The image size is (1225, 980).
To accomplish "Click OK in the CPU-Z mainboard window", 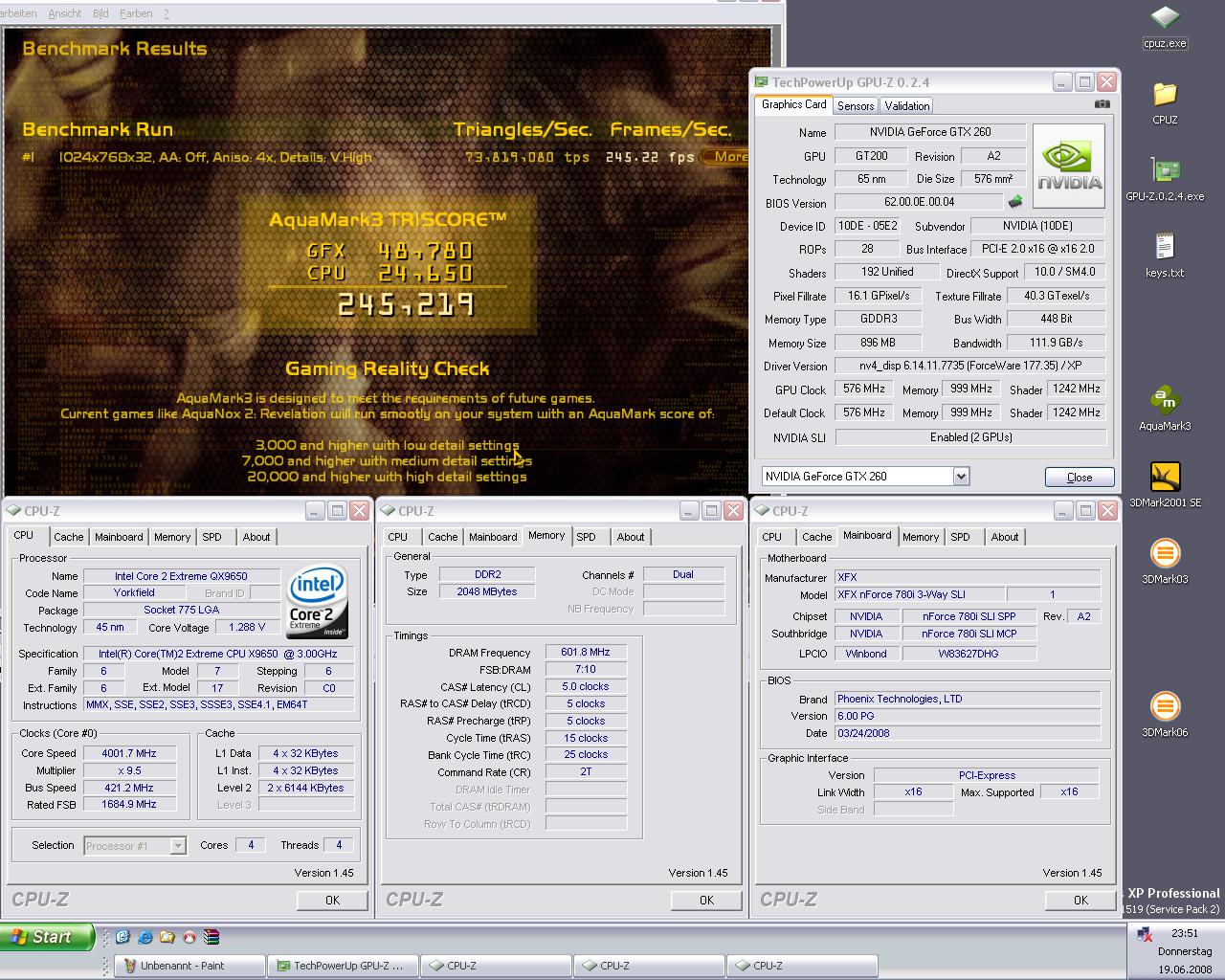I will pyautogui.click(x=1080, y=900).
